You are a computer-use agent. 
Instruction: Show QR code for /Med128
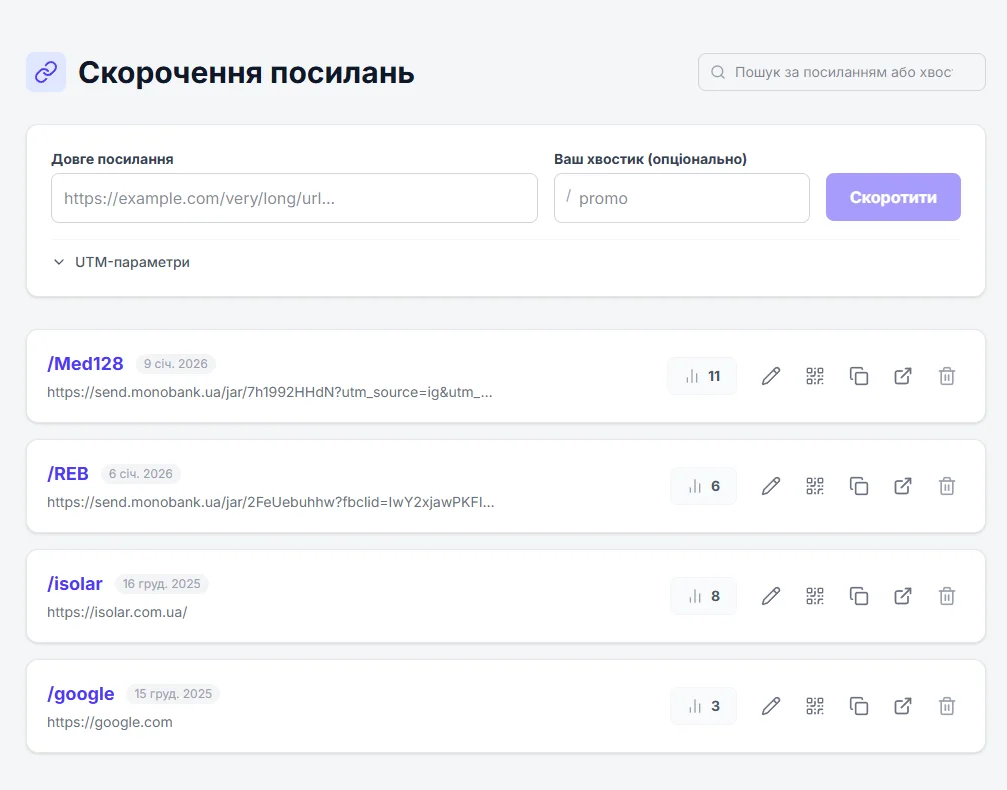coord(815,376)
